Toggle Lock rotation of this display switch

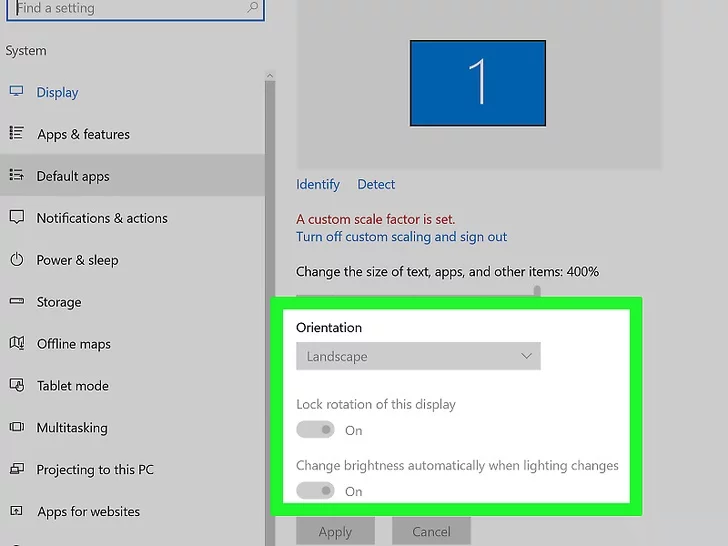tap(315, 430)
